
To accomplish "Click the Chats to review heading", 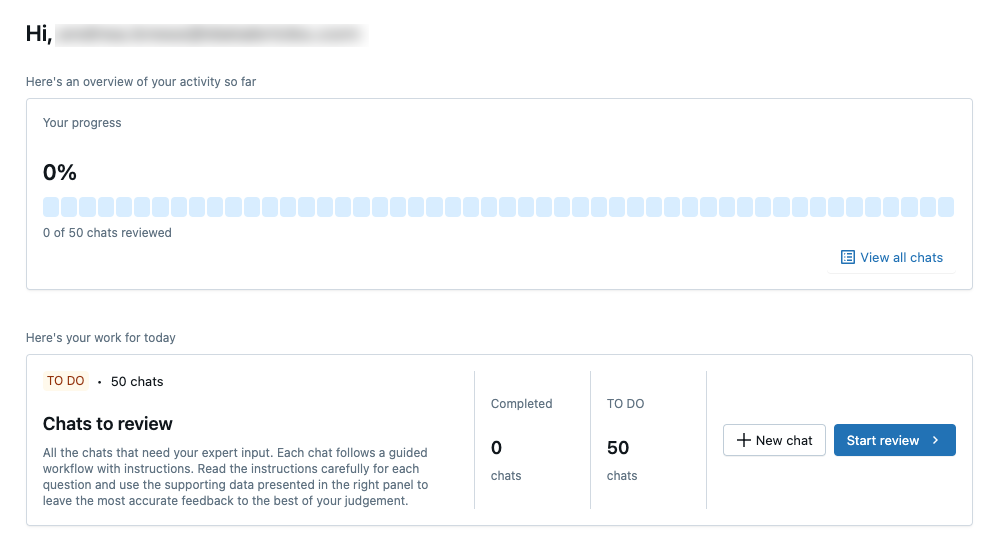I will click(x=108, y=423).
